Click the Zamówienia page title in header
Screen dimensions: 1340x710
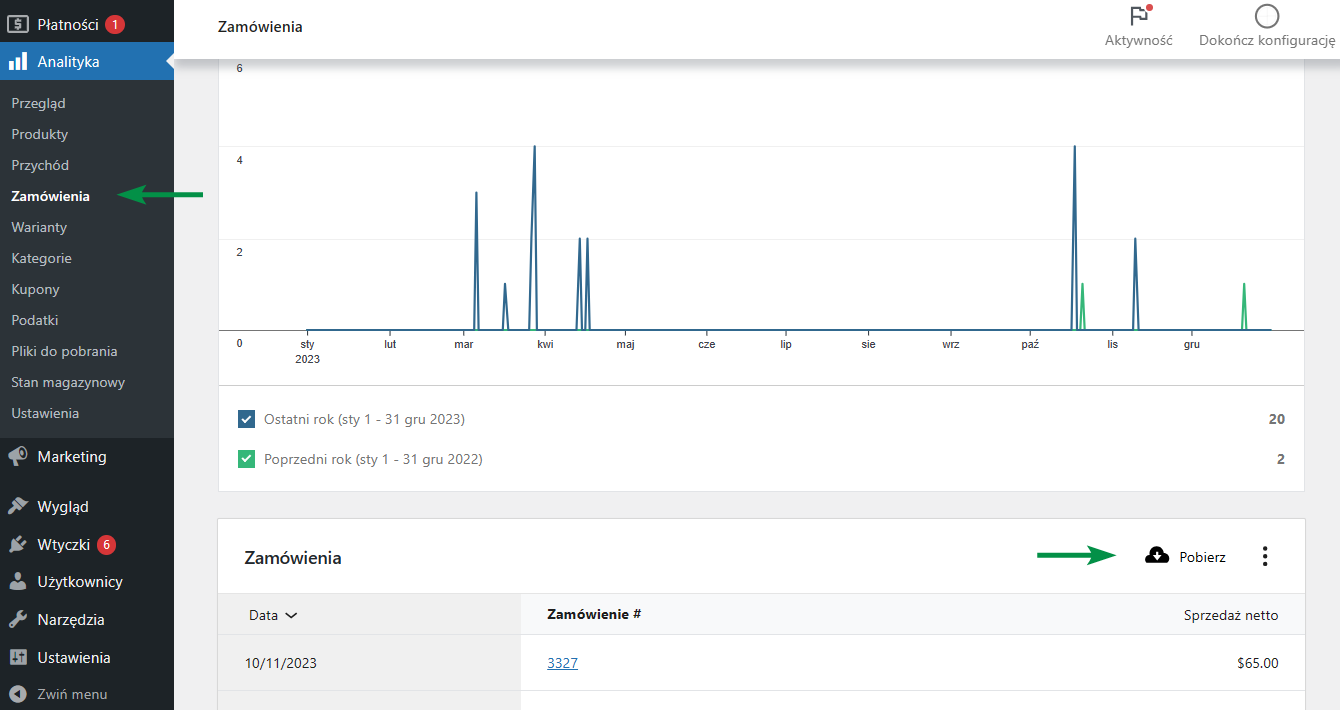click(x=260, y=27)
